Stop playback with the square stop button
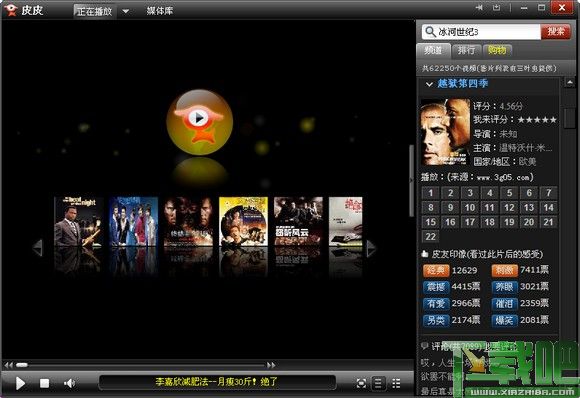 (x=44, y=384)
